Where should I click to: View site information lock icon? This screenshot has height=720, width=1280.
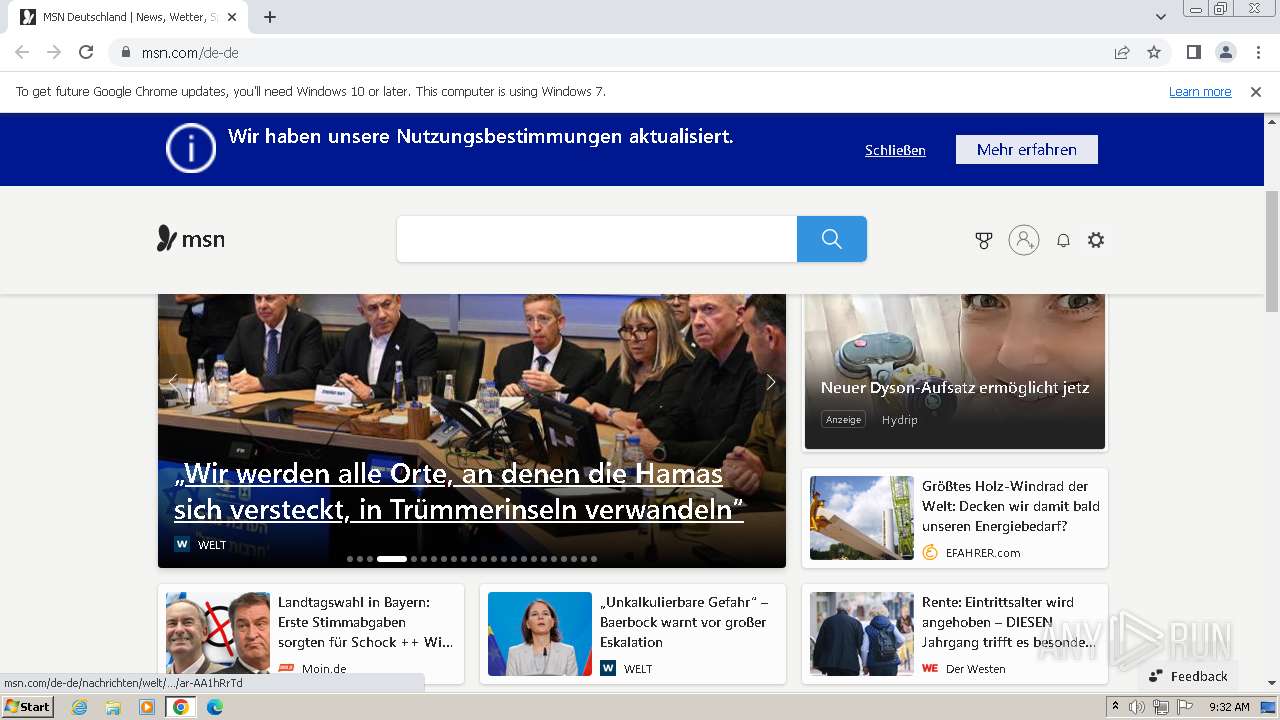click(126, 52)
